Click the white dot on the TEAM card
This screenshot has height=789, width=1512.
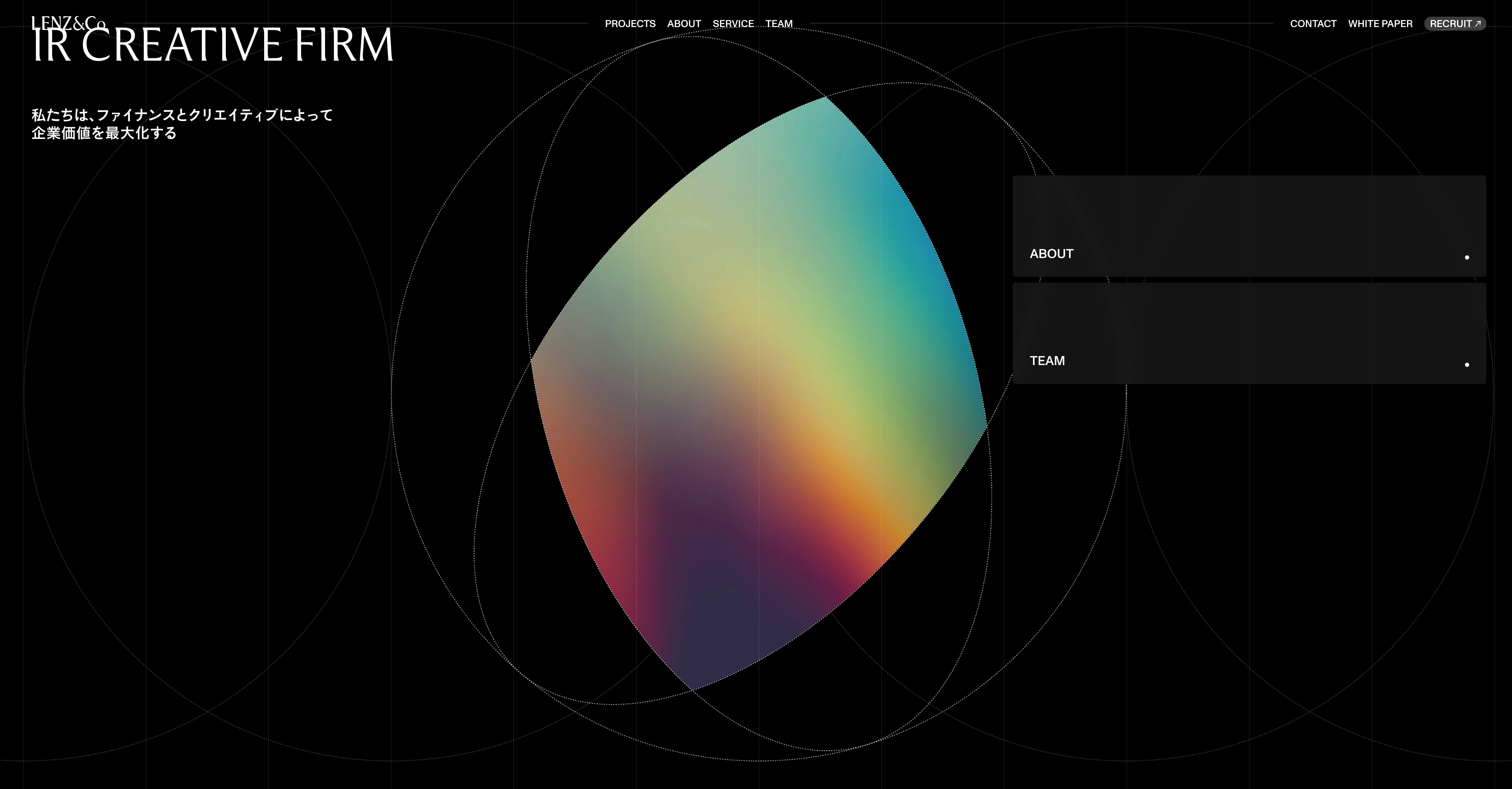pyautogui.click(x=1467, y=365)
